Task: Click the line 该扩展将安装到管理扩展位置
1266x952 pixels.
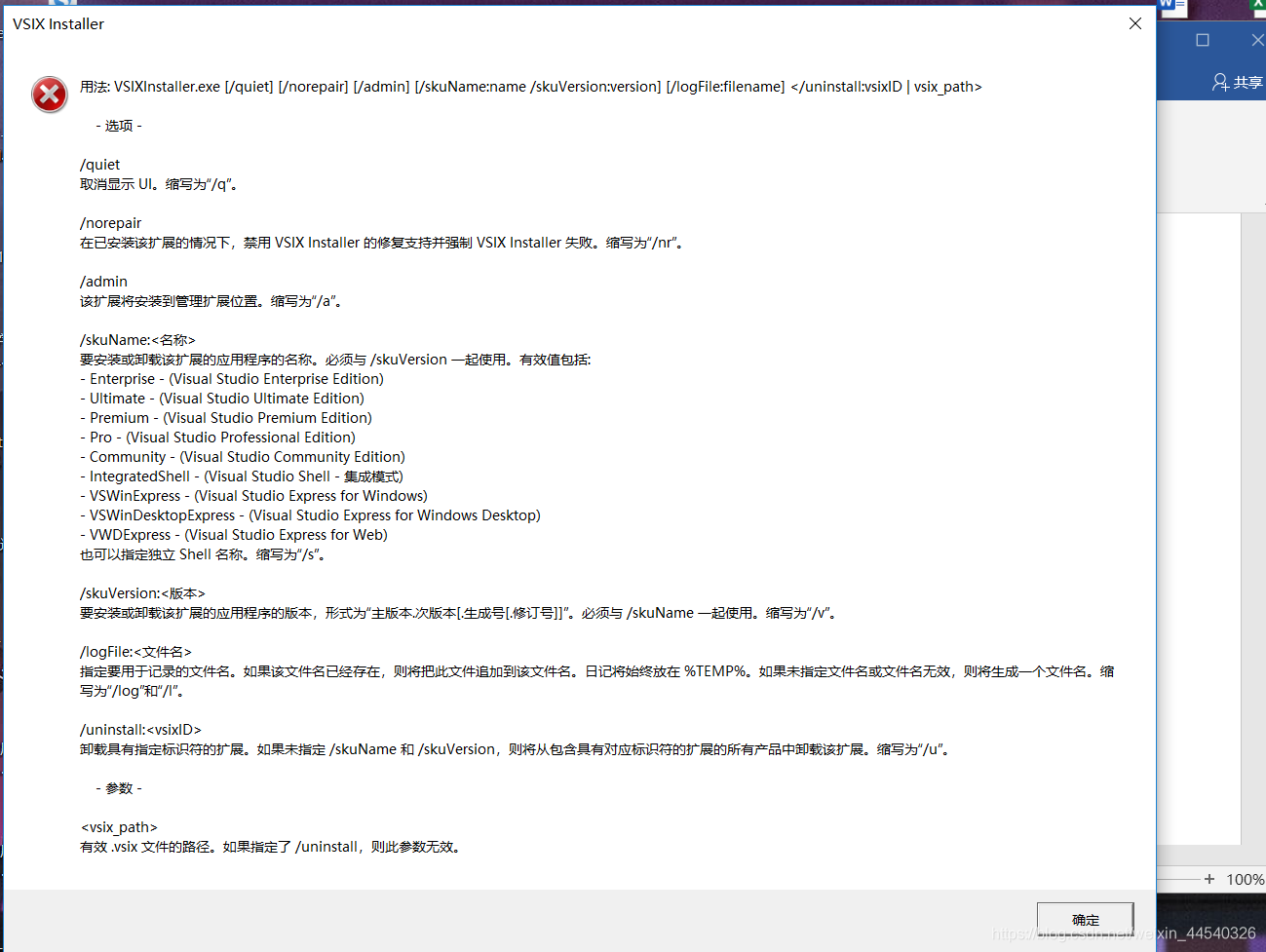Action: 211,301
